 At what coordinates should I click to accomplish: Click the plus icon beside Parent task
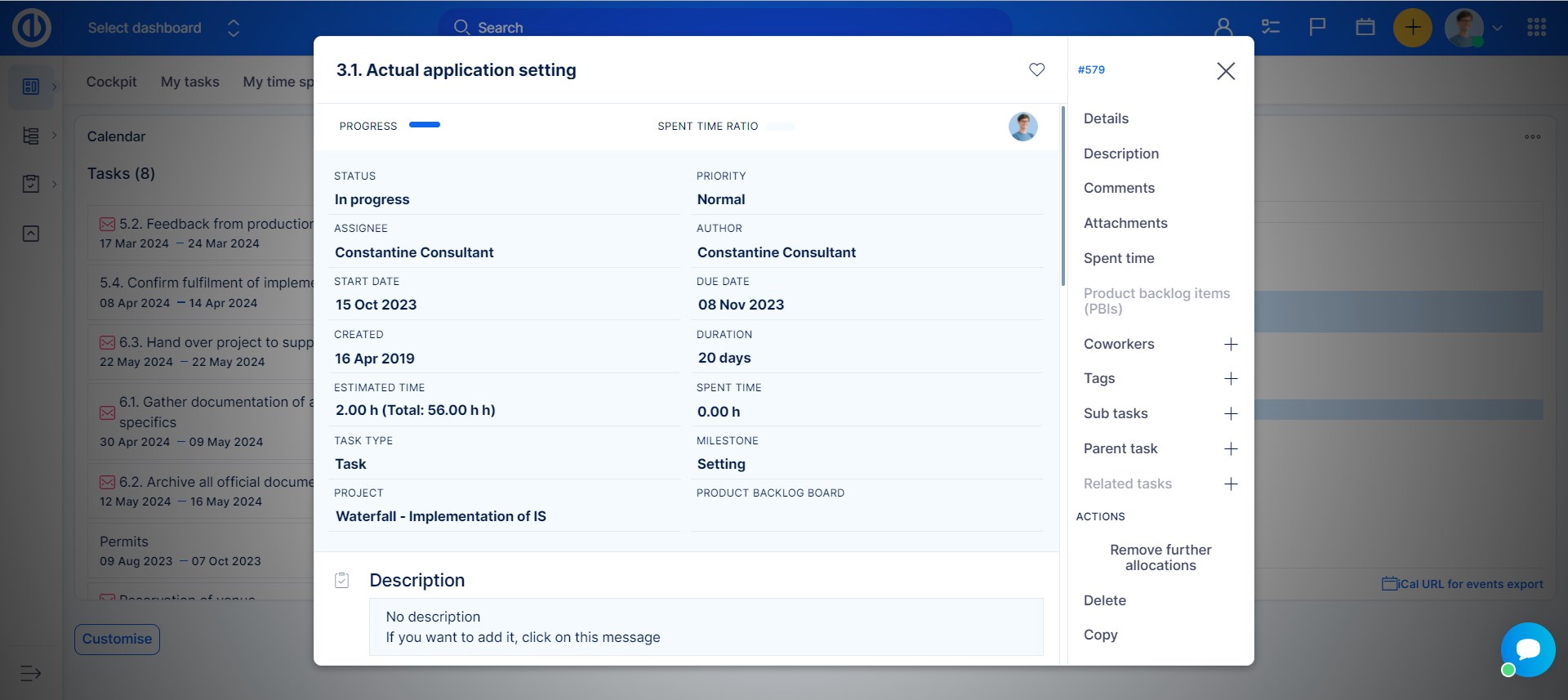point(1231,449)
